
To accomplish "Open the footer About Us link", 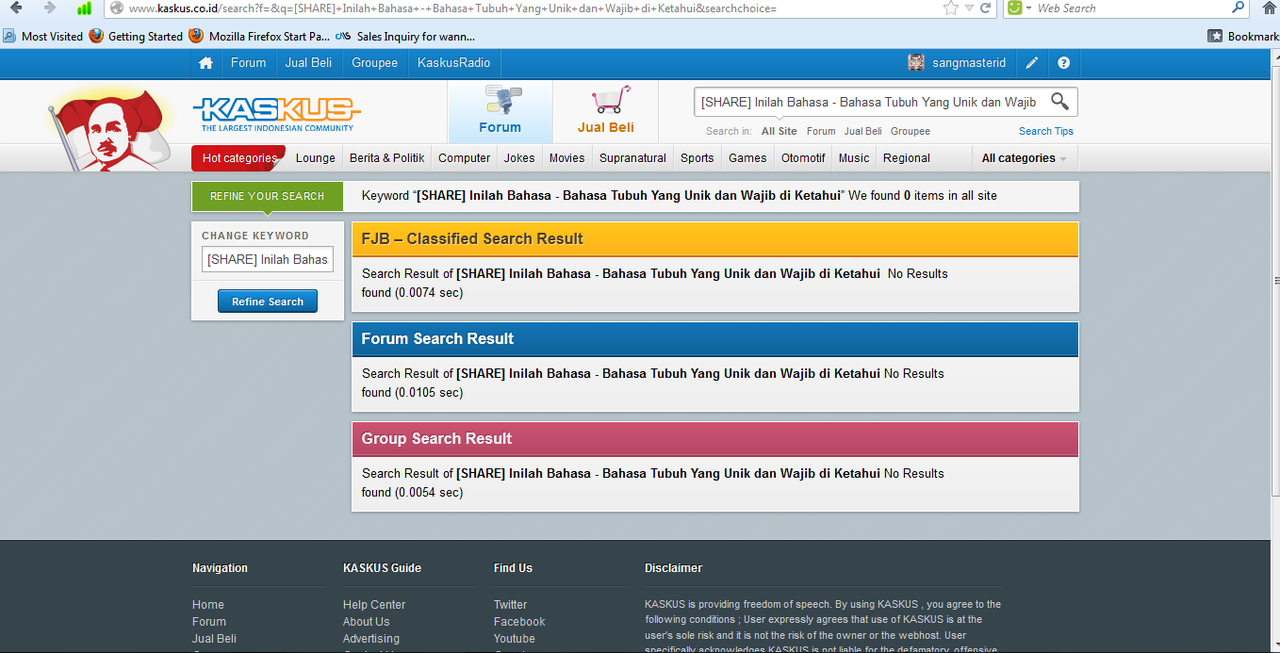I will [366, 622].
